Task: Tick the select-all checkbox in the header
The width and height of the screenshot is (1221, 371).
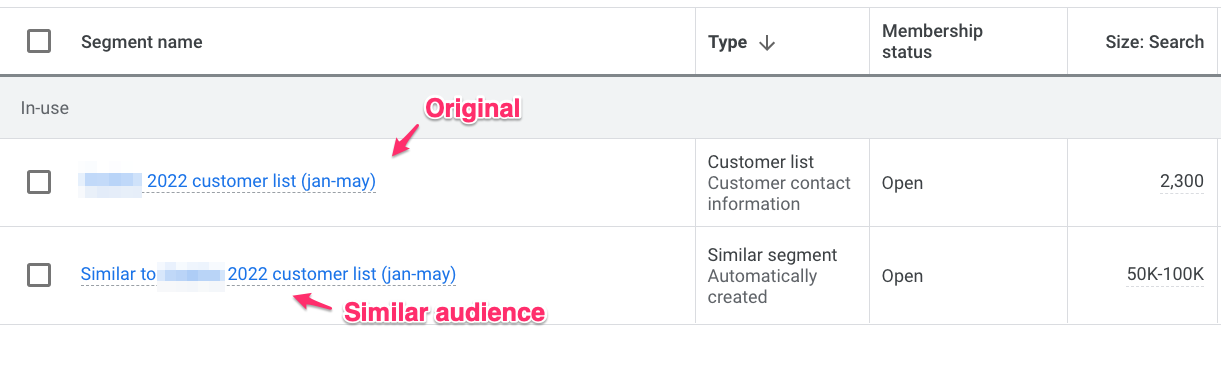Action: pyautogui.click(x=39, y=41)
